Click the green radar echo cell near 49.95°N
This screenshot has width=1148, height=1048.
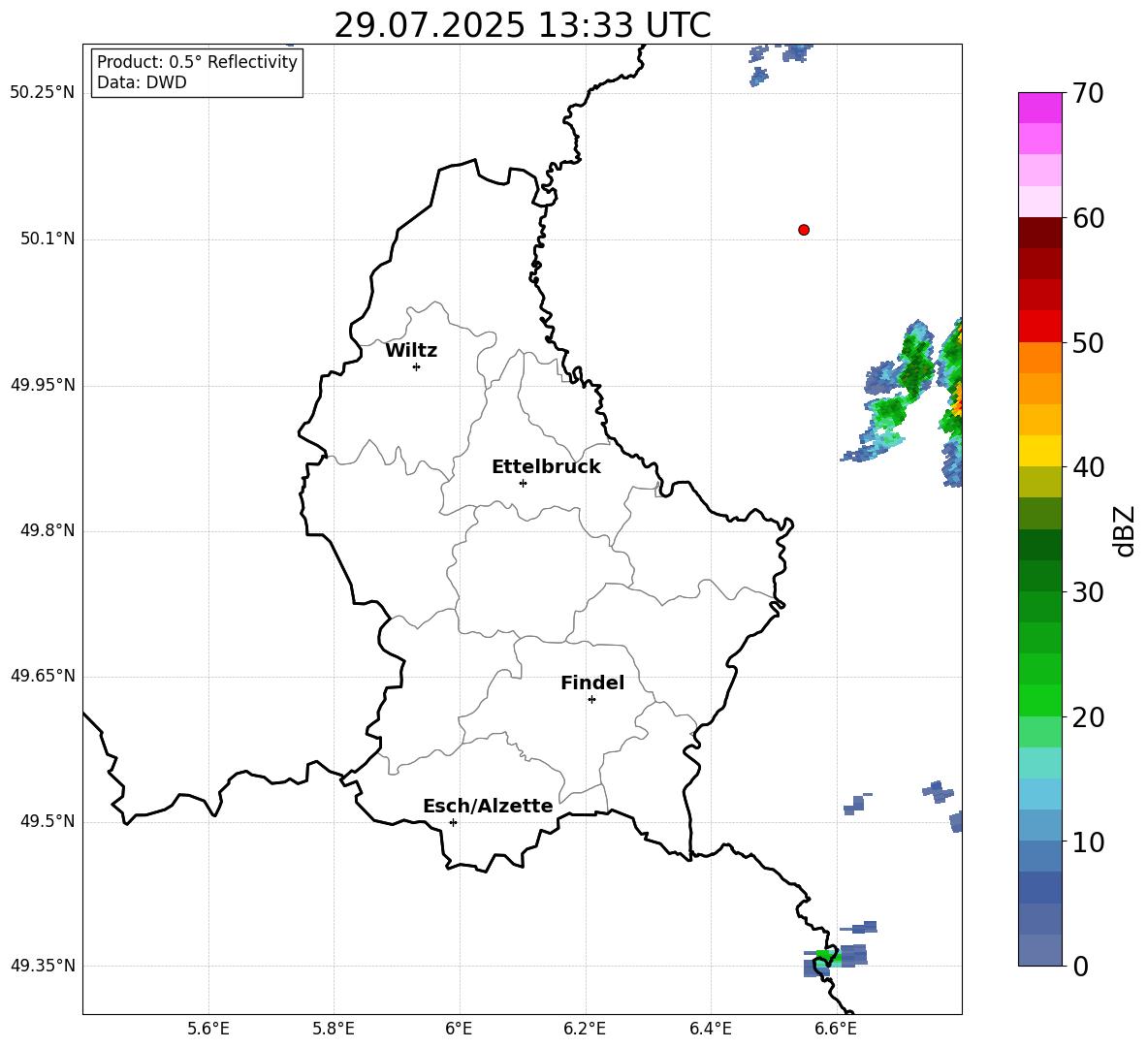point(915,365)
